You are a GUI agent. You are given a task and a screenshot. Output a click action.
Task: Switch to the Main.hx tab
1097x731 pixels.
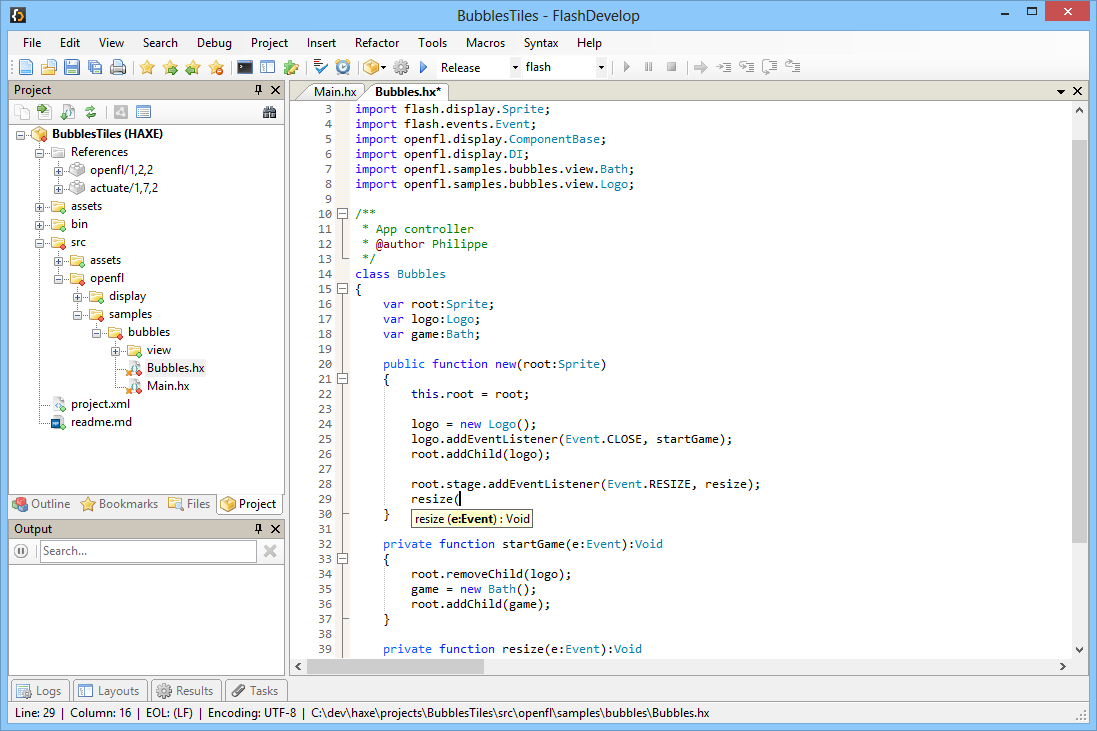pos(333,89)
